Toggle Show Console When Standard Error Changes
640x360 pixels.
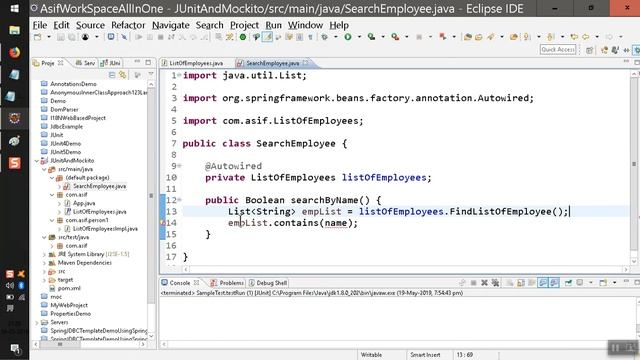(x=554, y=282)
